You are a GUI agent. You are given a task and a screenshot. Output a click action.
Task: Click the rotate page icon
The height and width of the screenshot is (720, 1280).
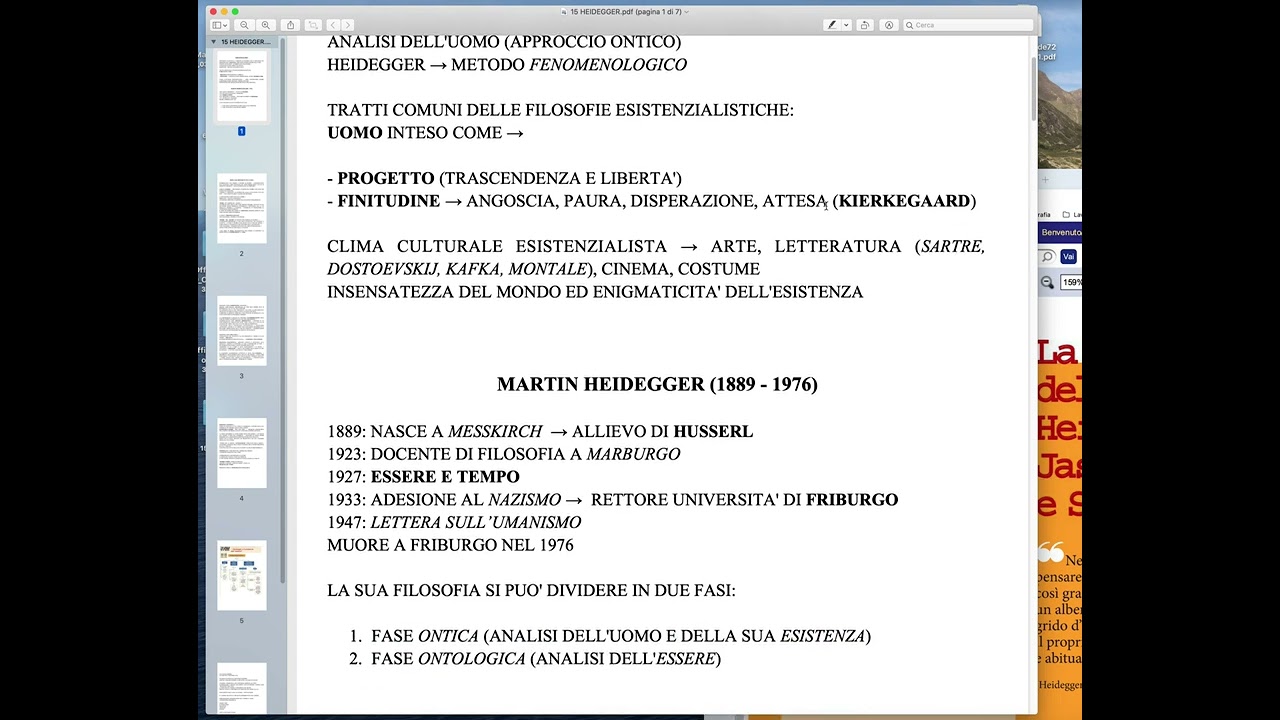[x=865, y=25]
